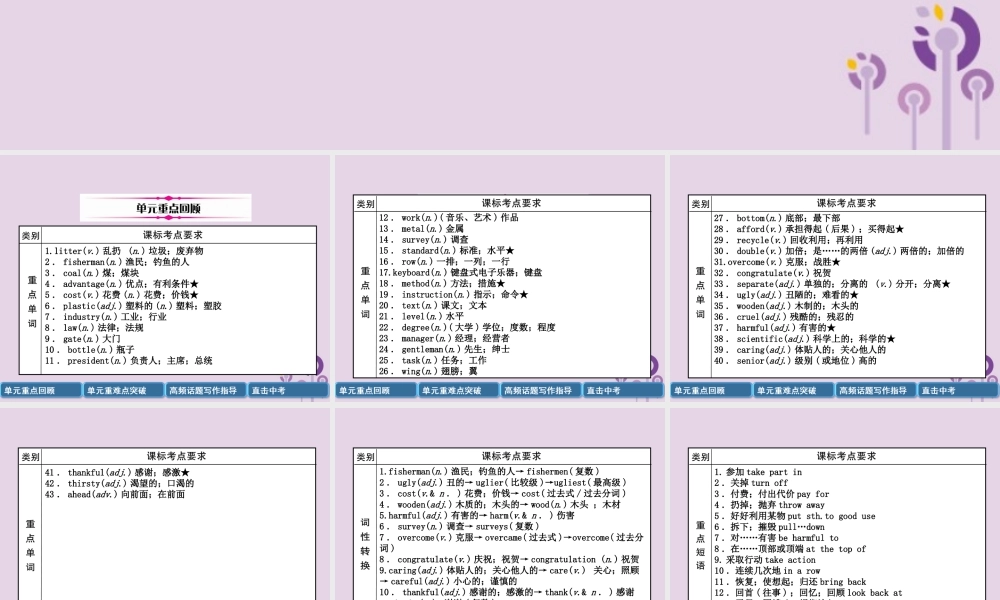Click 单元重点回顾 button on the litter slide
The height and width of the screenshot is (600, 1000).
(x=41, y=390)
